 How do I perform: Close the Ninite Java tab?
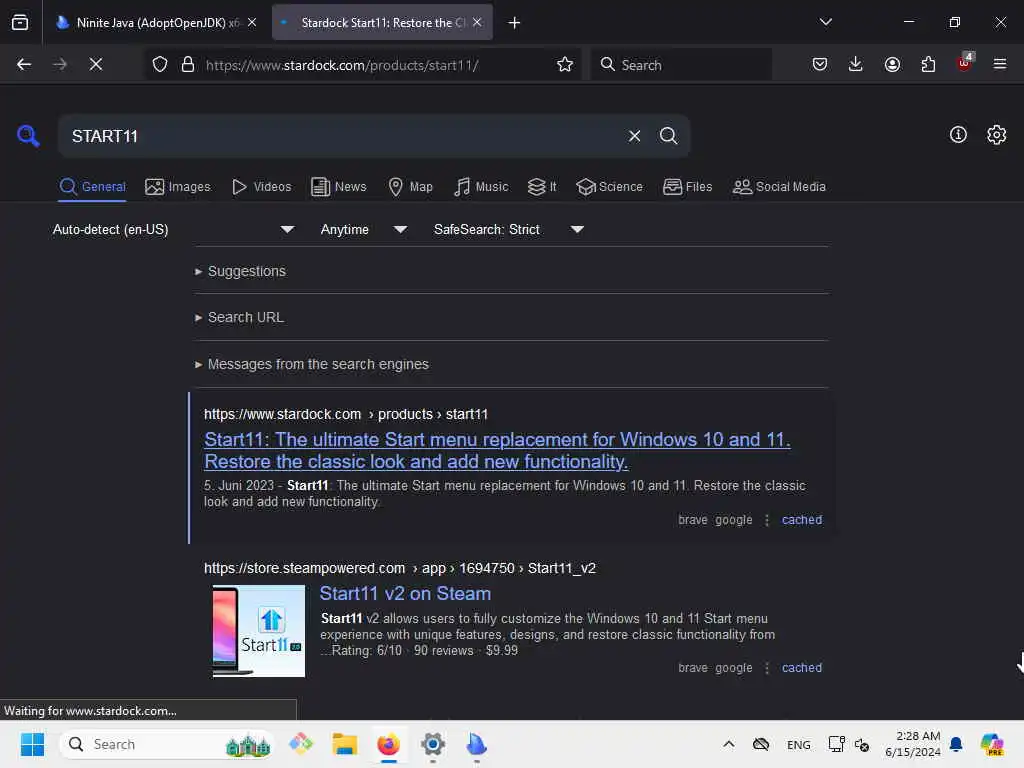pyautogui.click(x=252, y=22)
